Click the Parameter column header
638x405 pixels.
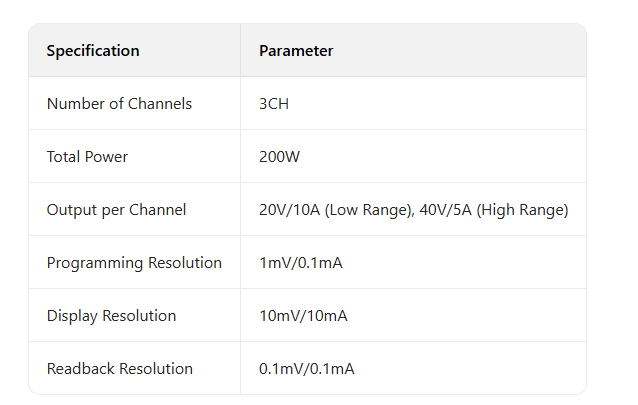(296, 51)
